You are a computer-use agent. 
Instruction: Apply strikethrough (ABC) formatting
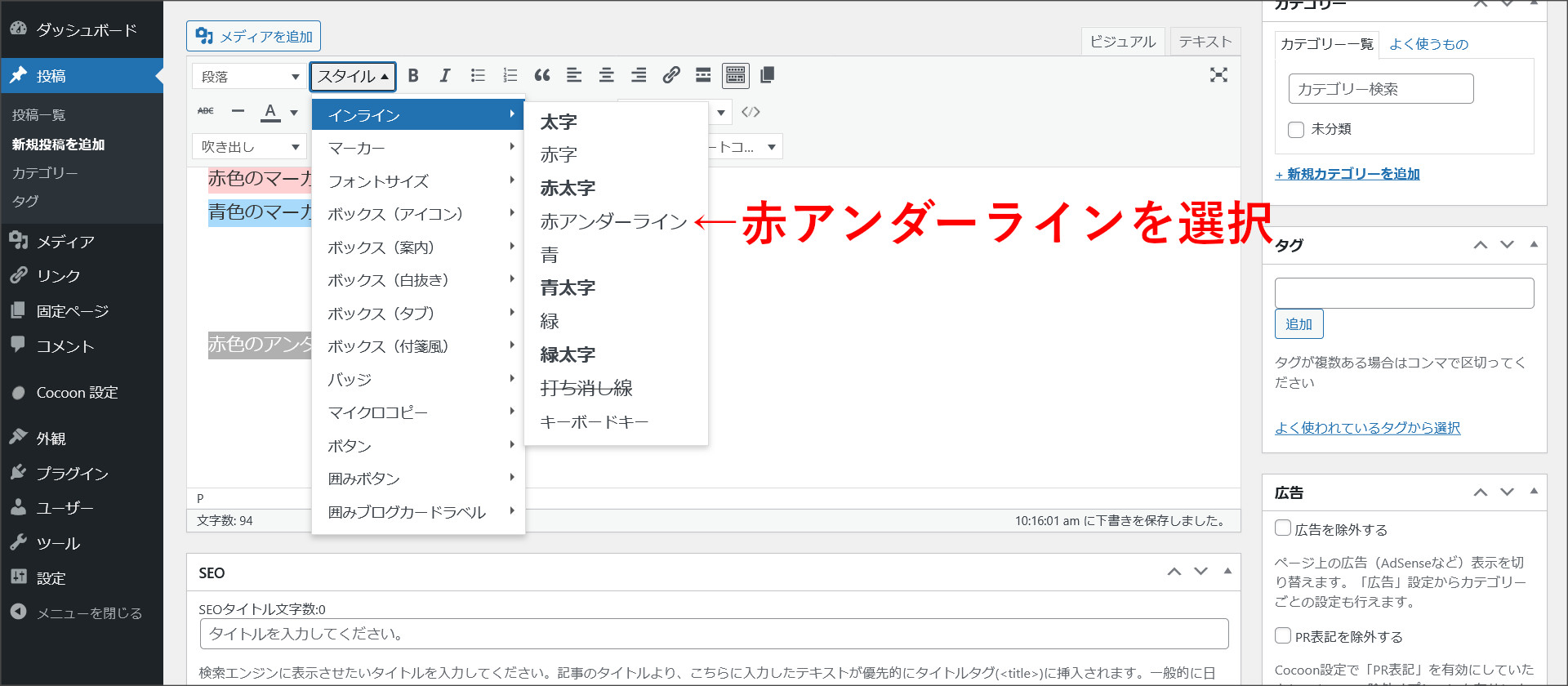pos(206,111)
